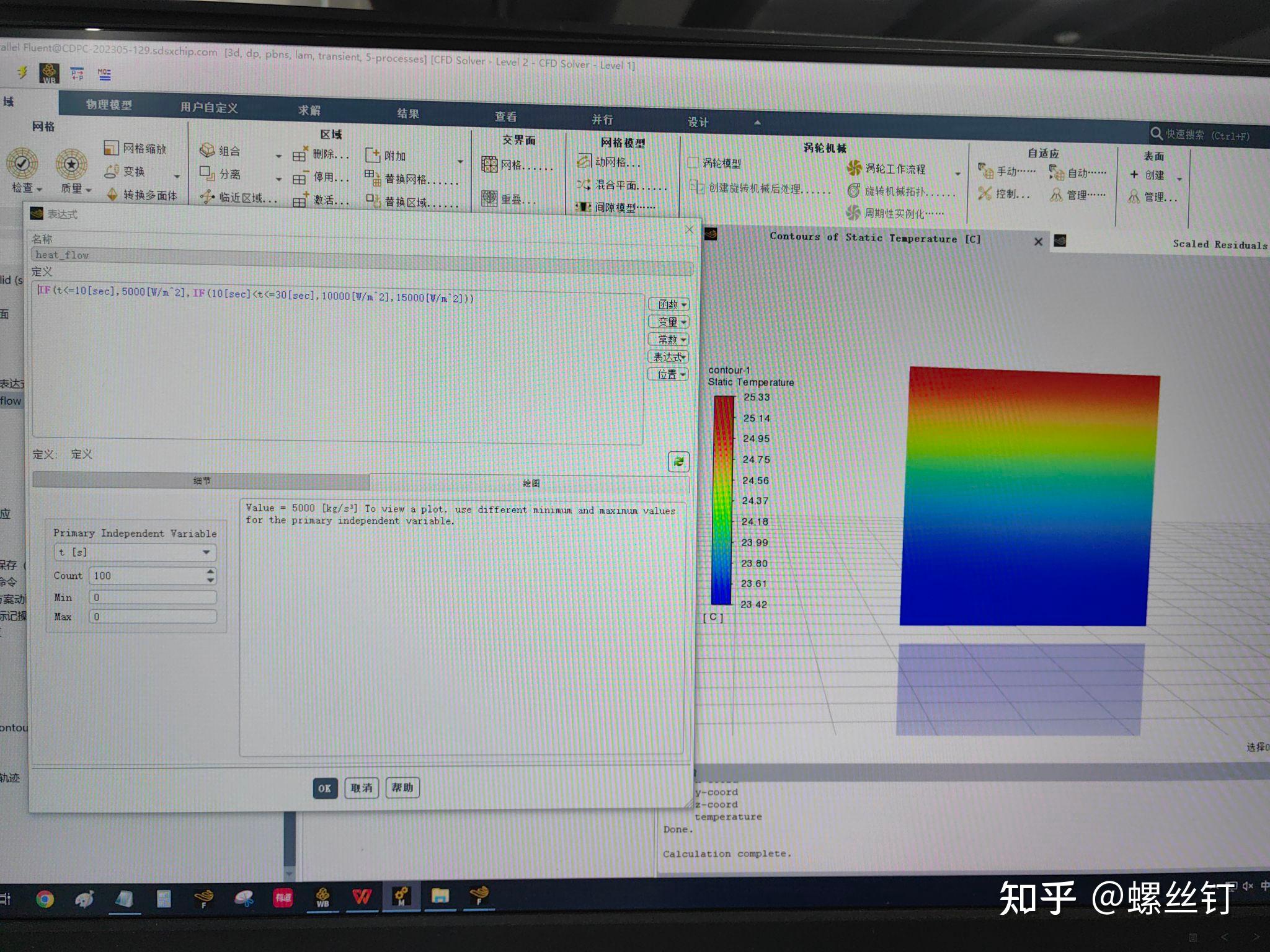
Task: Enable the Turbo Model (涡轮模型) checkbox
Action: click(693, 162)
